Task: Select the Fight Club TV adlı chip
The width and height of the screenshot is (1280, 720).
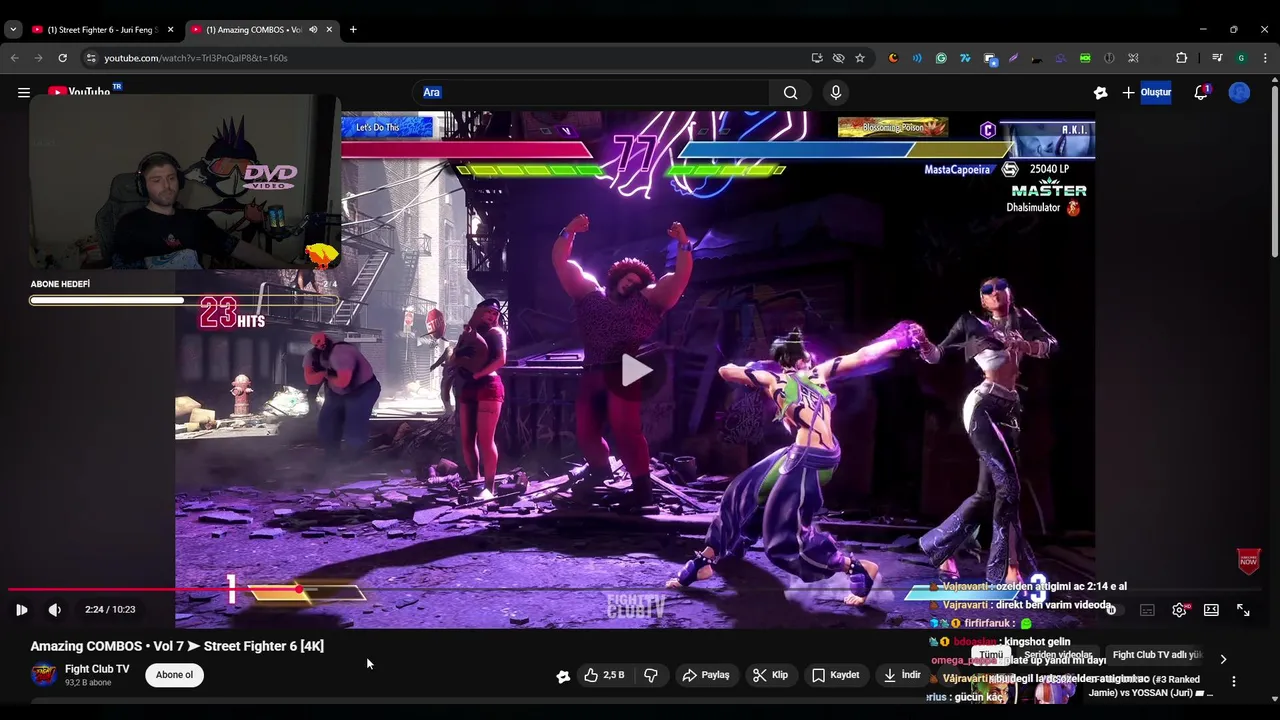Action: click(x=1157, y=655)
